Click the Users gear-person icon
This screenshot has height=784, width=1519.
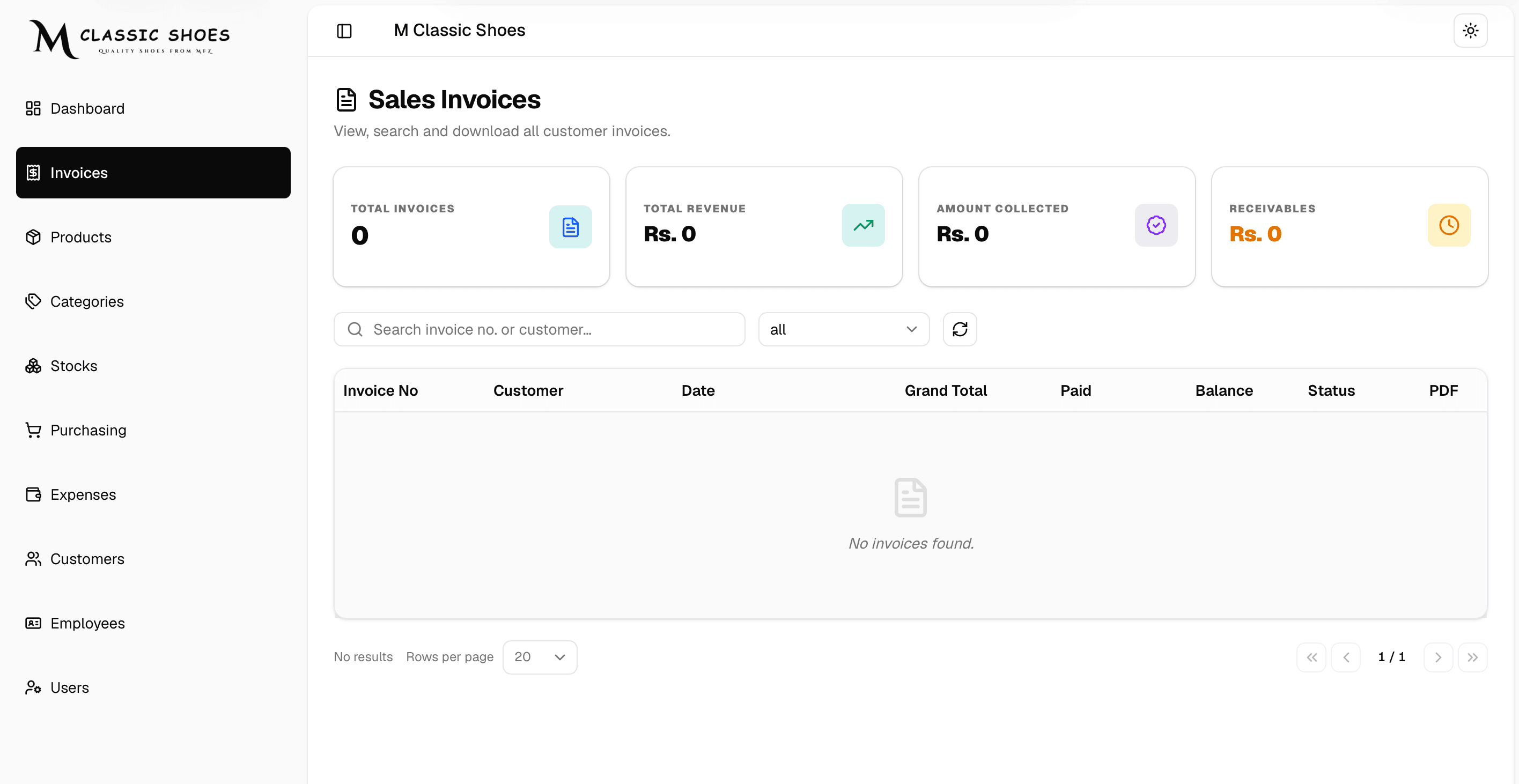click(x=33, y=687)
